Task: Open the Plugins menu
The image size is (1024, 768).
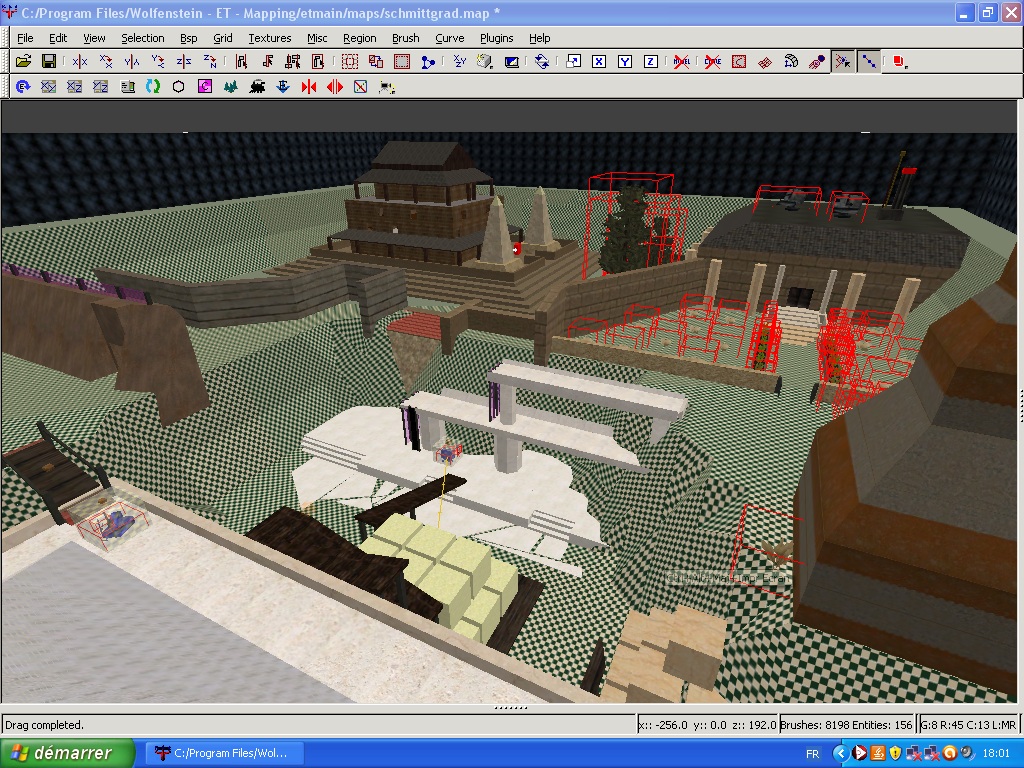Action: pyautogui.click(x=496, y=38)
